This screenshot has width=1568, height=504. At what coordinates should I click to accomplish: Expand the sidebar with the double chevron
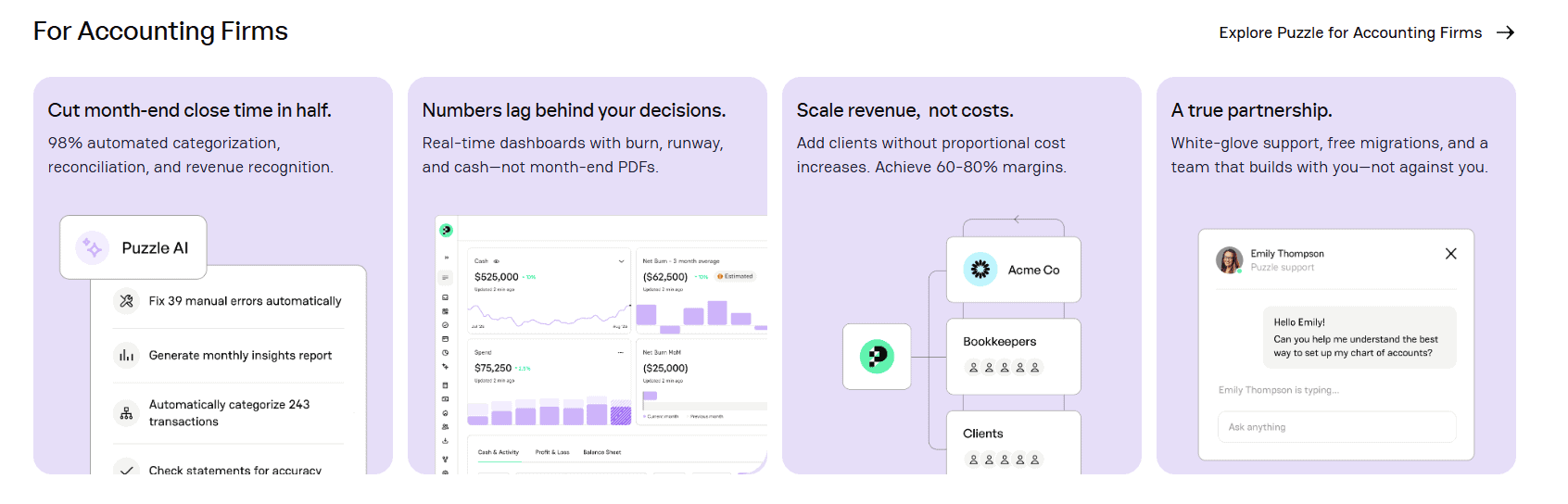(446, 258)
